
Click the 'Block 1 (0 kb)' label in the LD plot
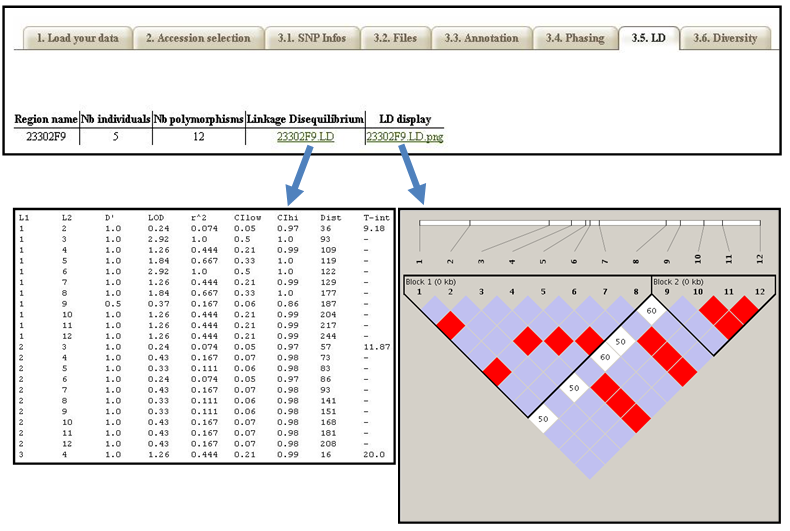pyautogui.click(x=430, y=282)
